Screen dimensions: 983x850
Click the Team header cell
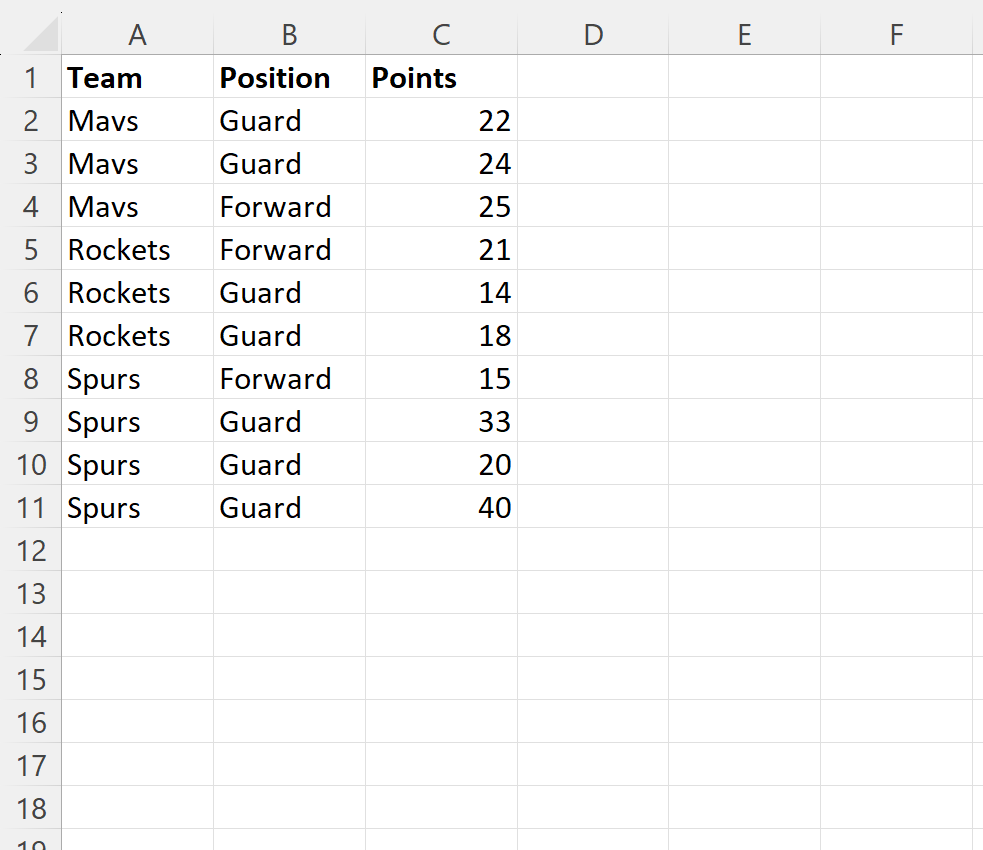(x=137, y=78)
